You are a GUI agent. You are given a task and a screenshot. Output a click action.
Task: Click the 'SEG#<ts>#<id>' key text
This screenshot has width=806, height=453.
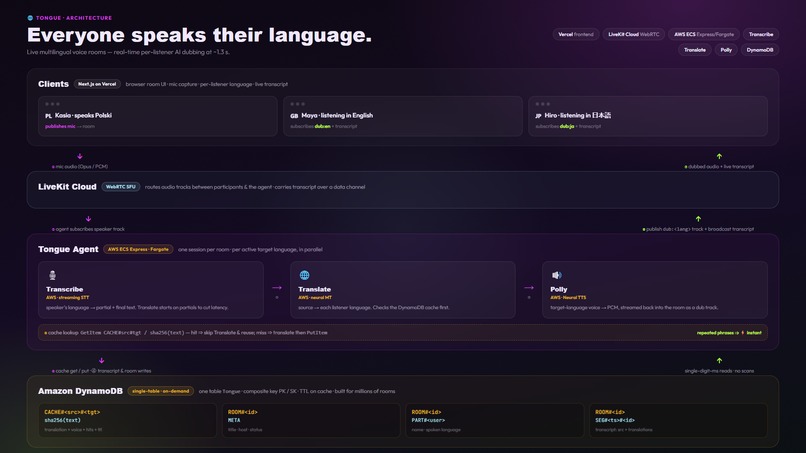tap(615, 420)
